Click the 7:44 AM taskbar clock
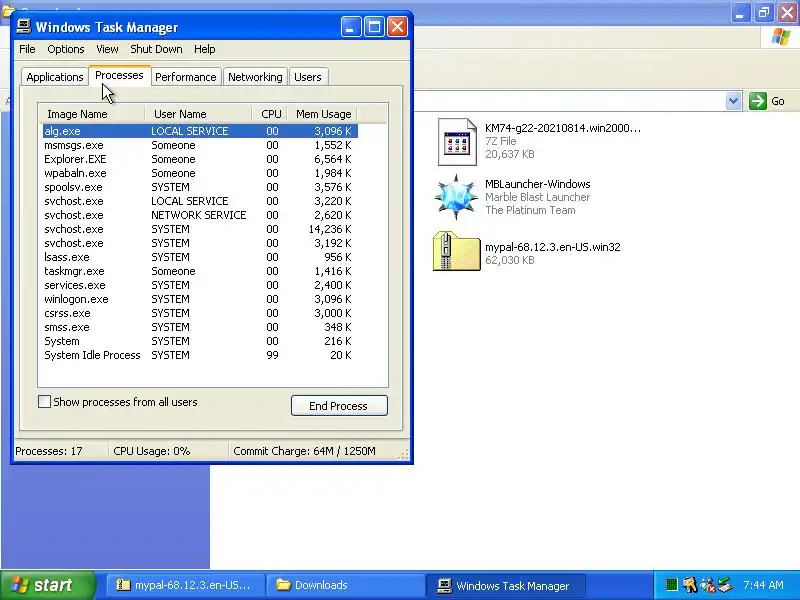Viewport: 800px width, 600px height. 764,585
